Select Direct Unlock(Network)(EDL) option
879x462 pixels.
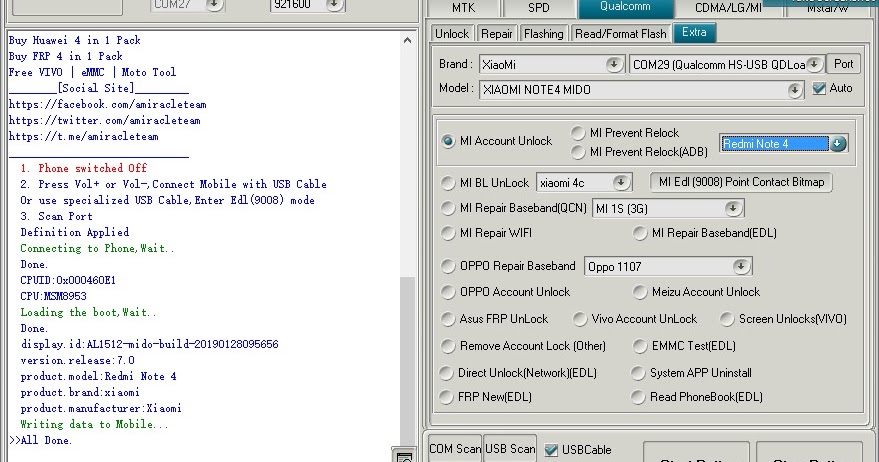tap(446, 373)
